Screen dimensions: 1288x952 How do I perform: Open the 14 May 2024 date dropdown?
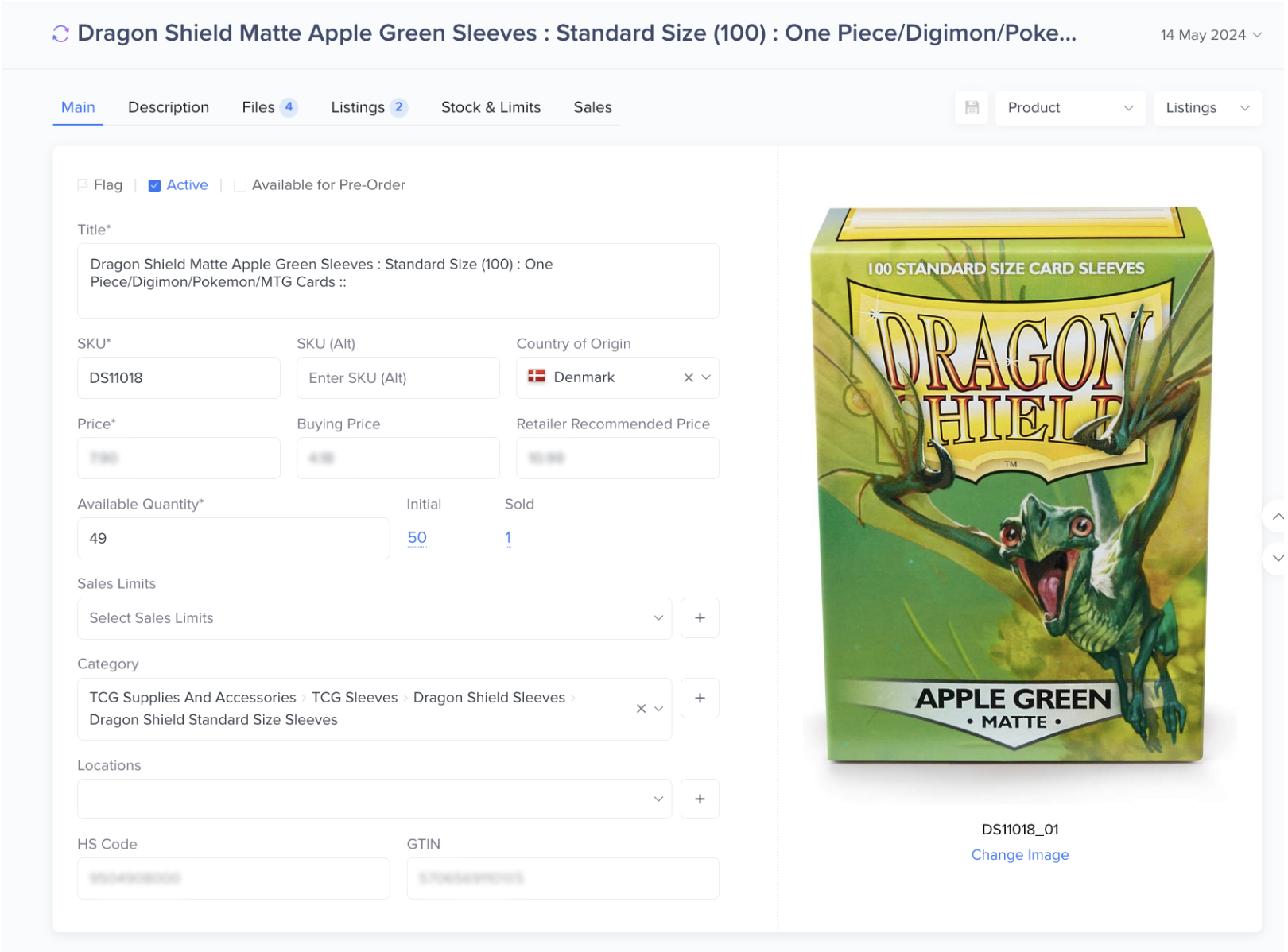[1211, 34]
